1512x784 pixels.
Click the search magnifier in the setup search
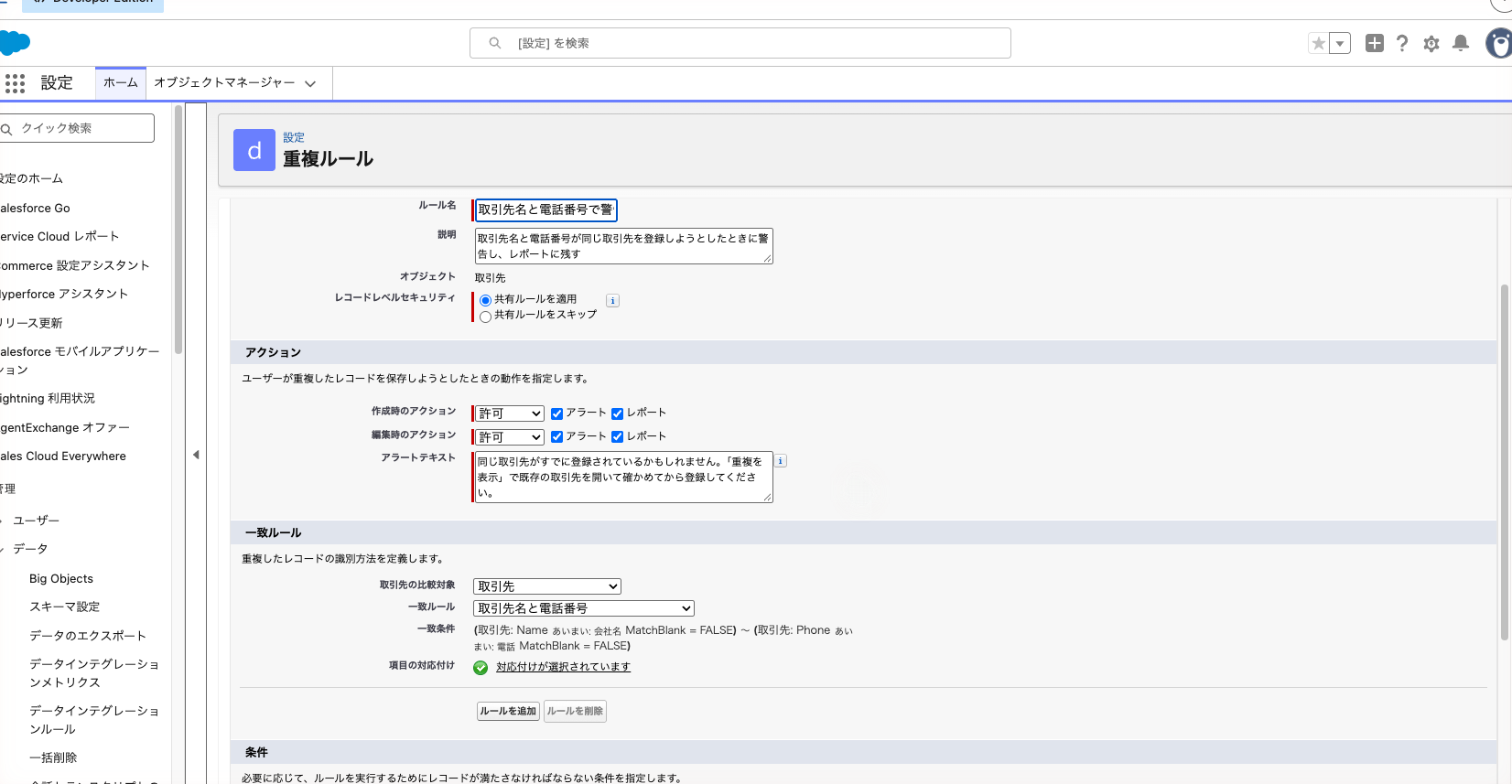495,43
